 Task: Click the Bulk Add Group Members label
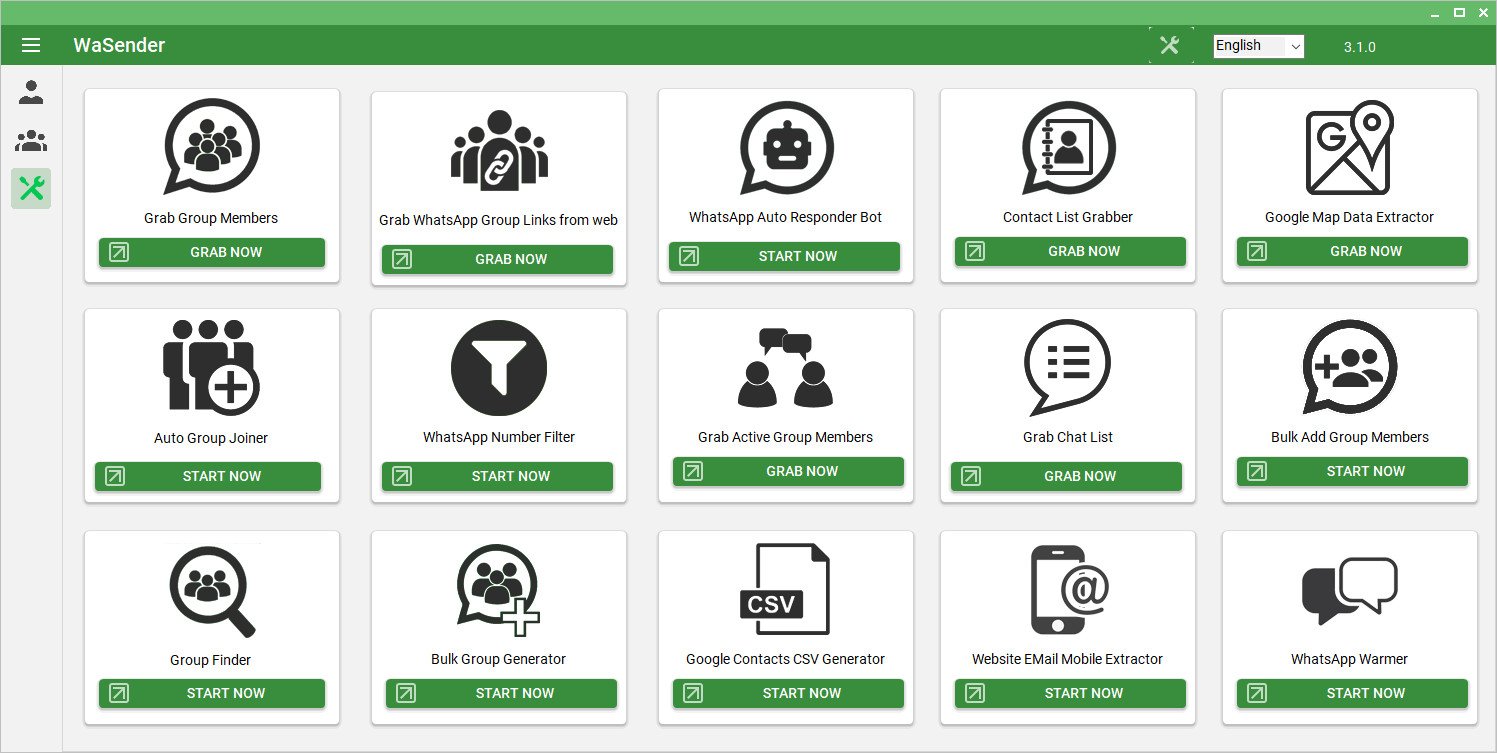[x=1350, y=437]
